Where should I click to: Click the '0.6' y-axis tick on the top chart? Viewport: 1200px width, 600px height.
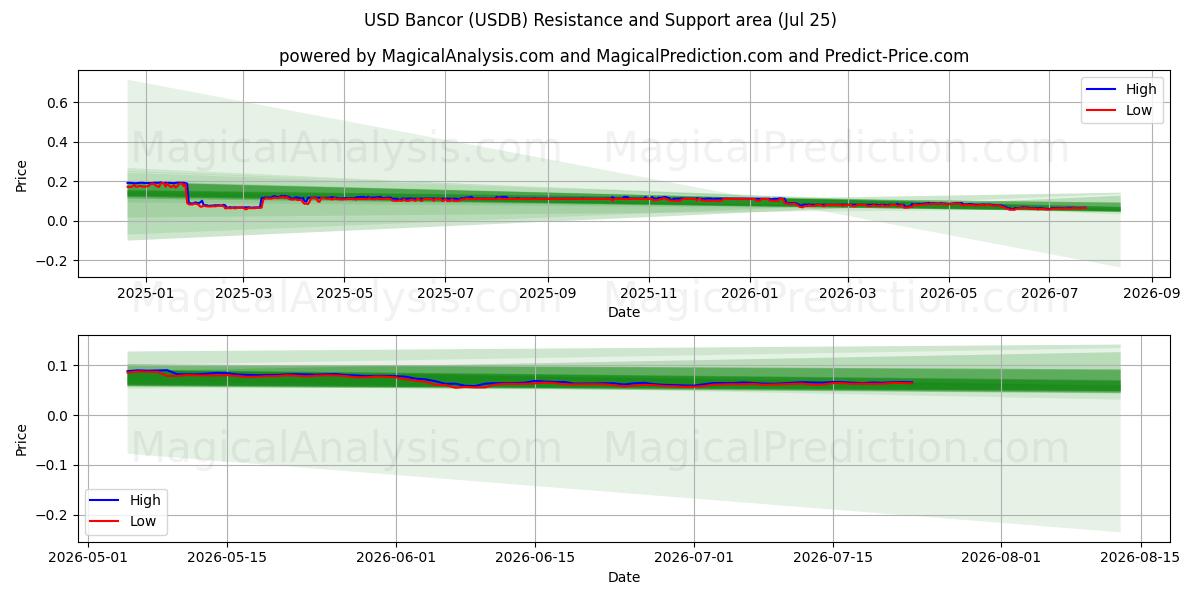57,103
